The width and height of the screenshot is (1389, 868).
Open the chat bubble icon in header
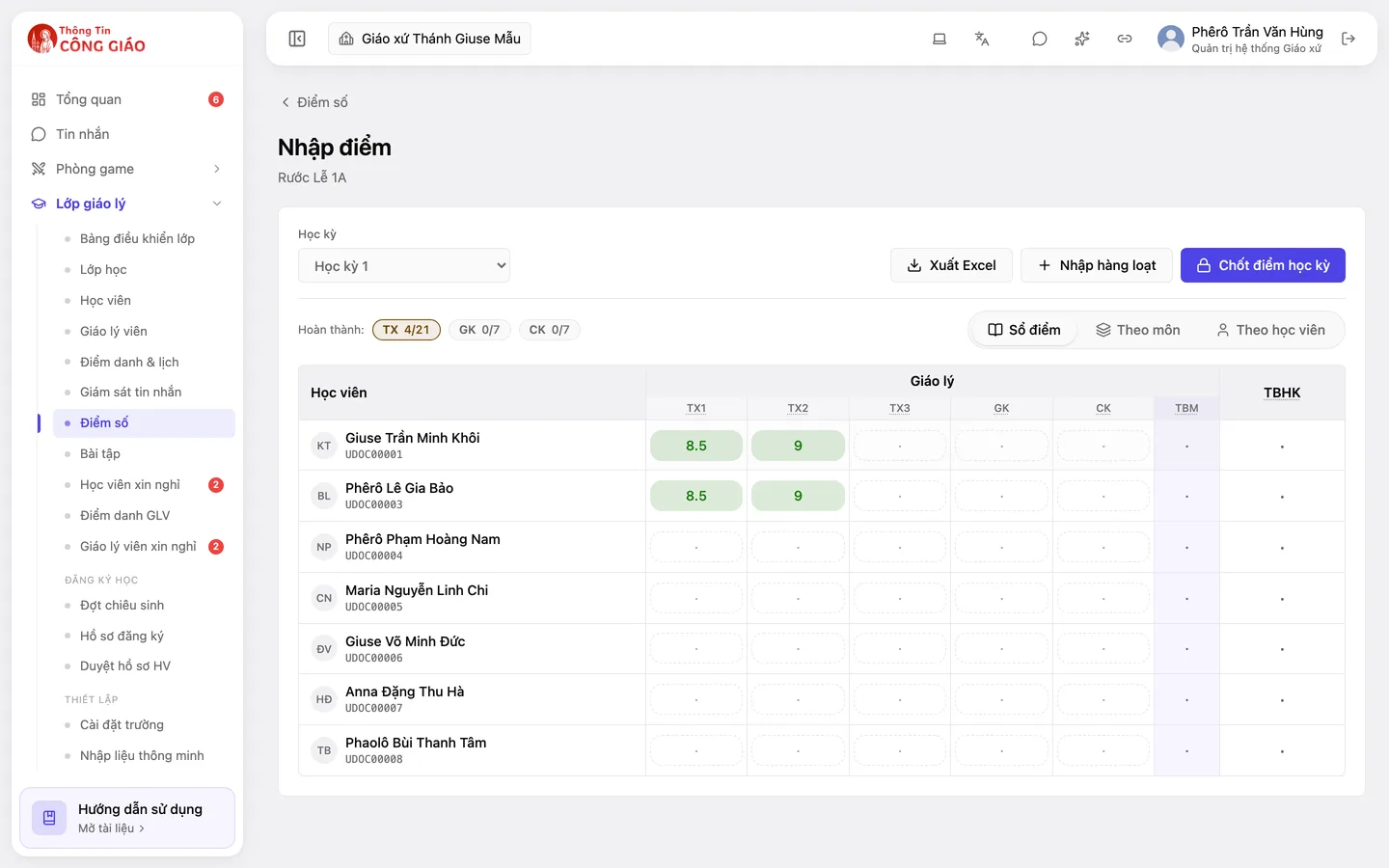click(x=1040, y=39)
